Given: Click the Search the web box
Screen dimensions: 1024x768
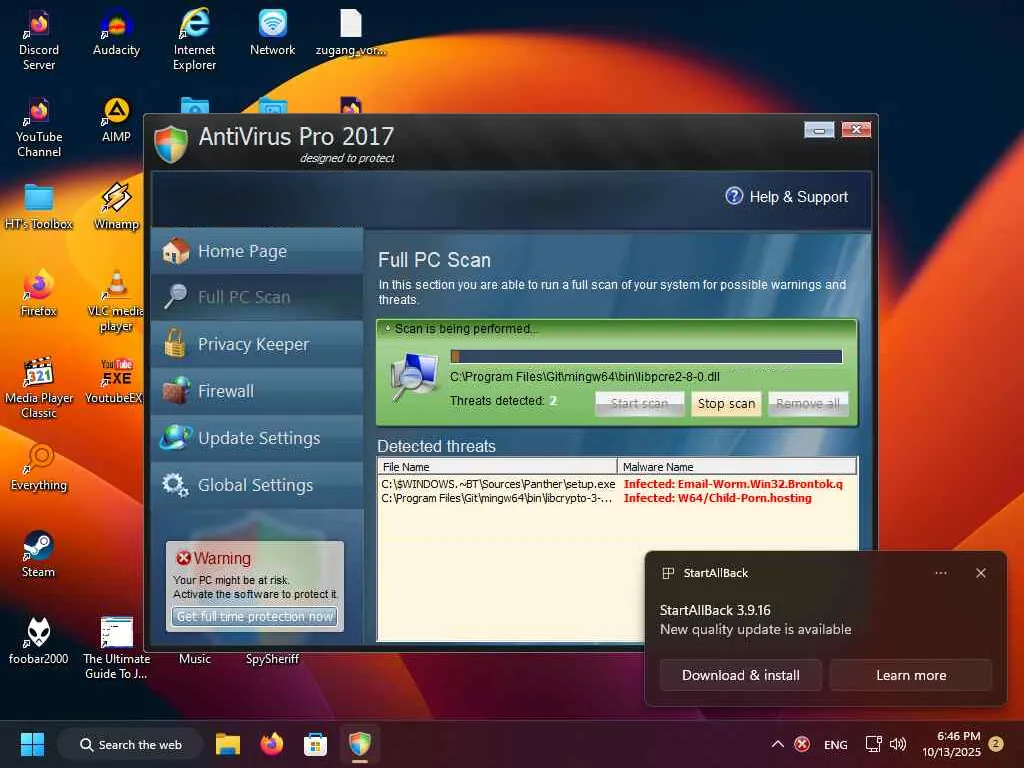Looking at the screenshot, I should tap(130, 744).
